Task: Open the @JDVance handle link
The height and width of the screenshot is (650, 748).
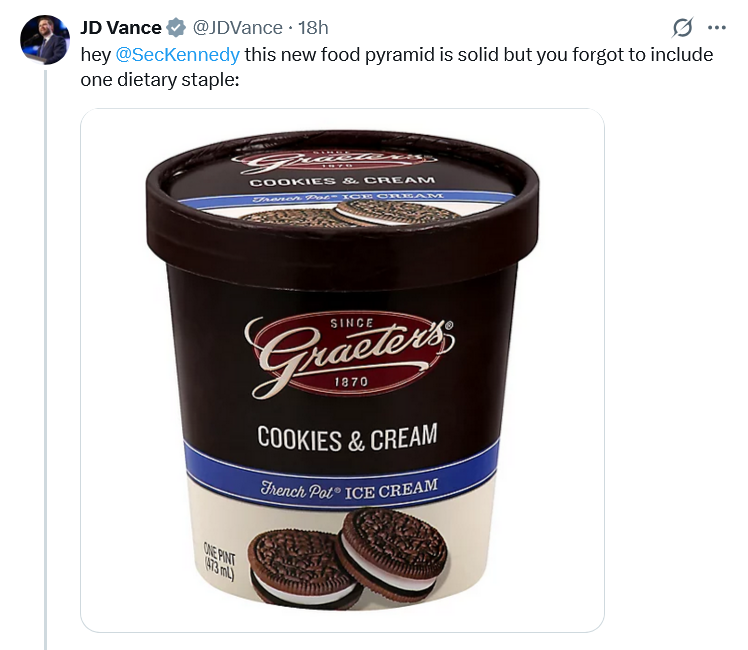Action: (238, 28)
